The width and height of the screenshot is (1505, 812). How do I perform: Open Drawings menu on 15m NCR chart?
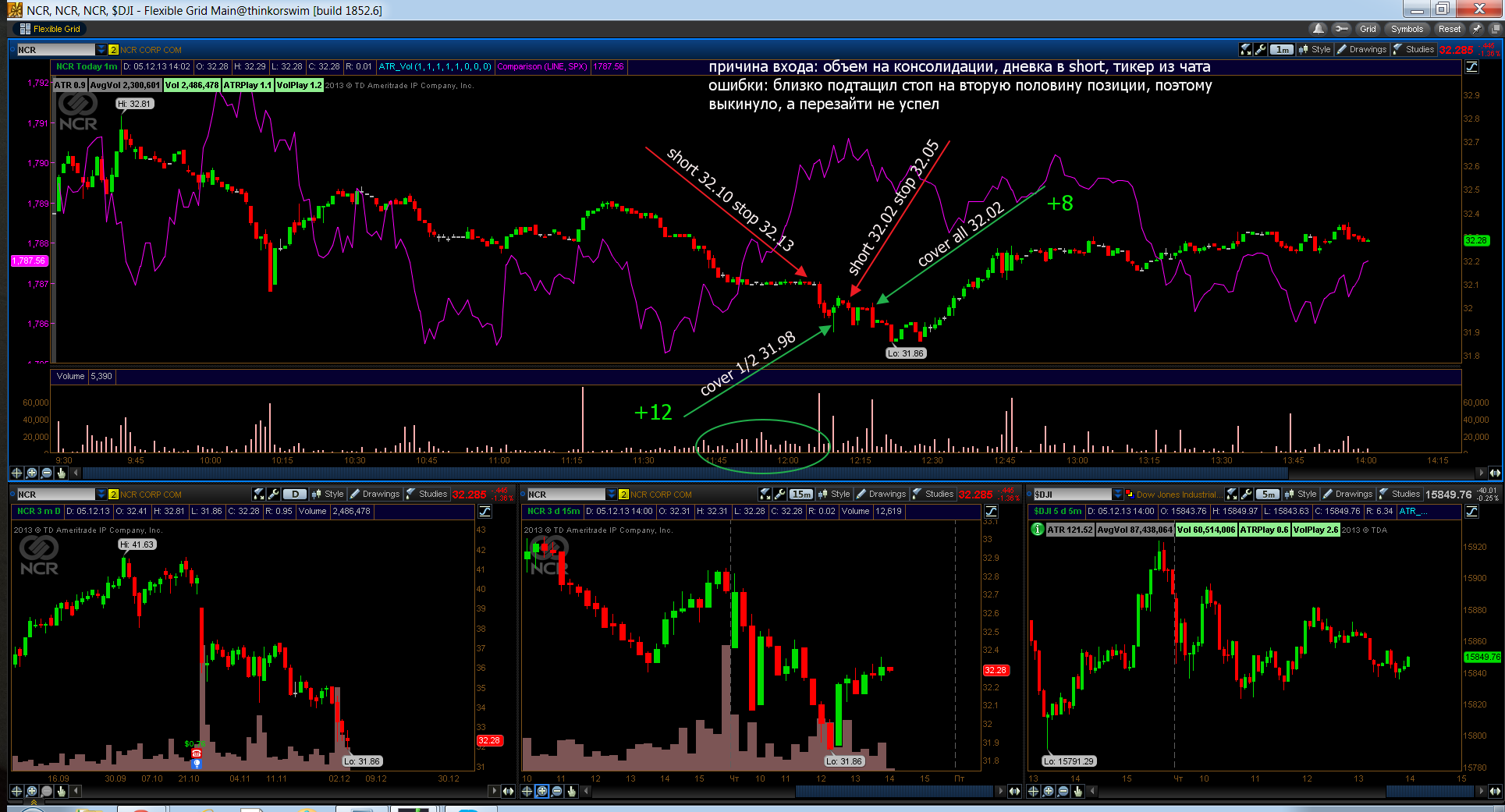(x=882, y=494)
